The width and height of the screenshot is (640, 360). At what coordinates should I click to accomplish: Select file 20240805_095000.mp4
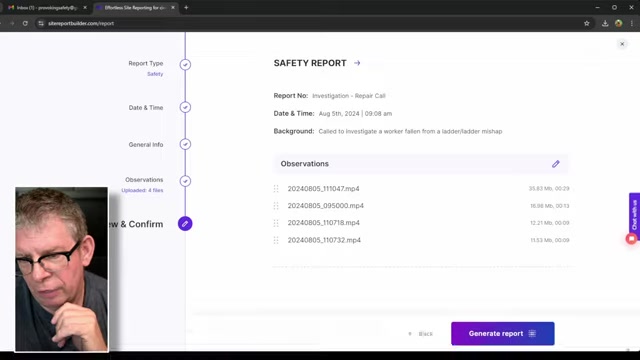pyautogui.click(x=325, y=206)
